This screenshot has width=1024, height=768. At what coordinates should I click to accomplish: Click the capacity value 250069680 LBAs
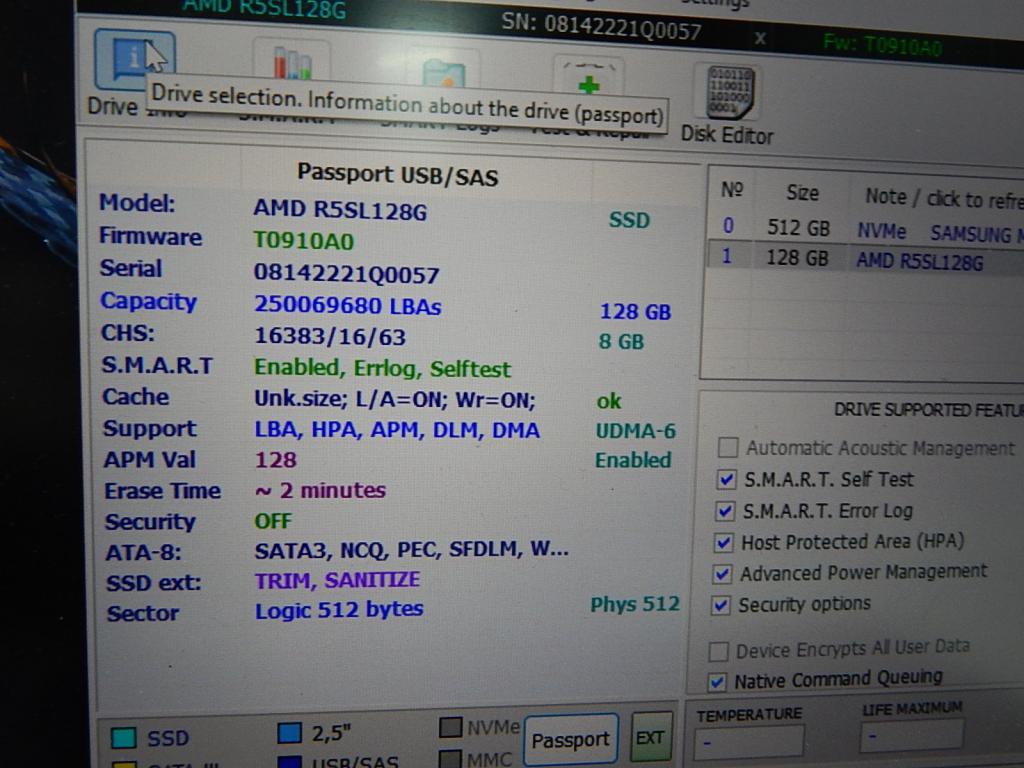[x=348, y=306]
